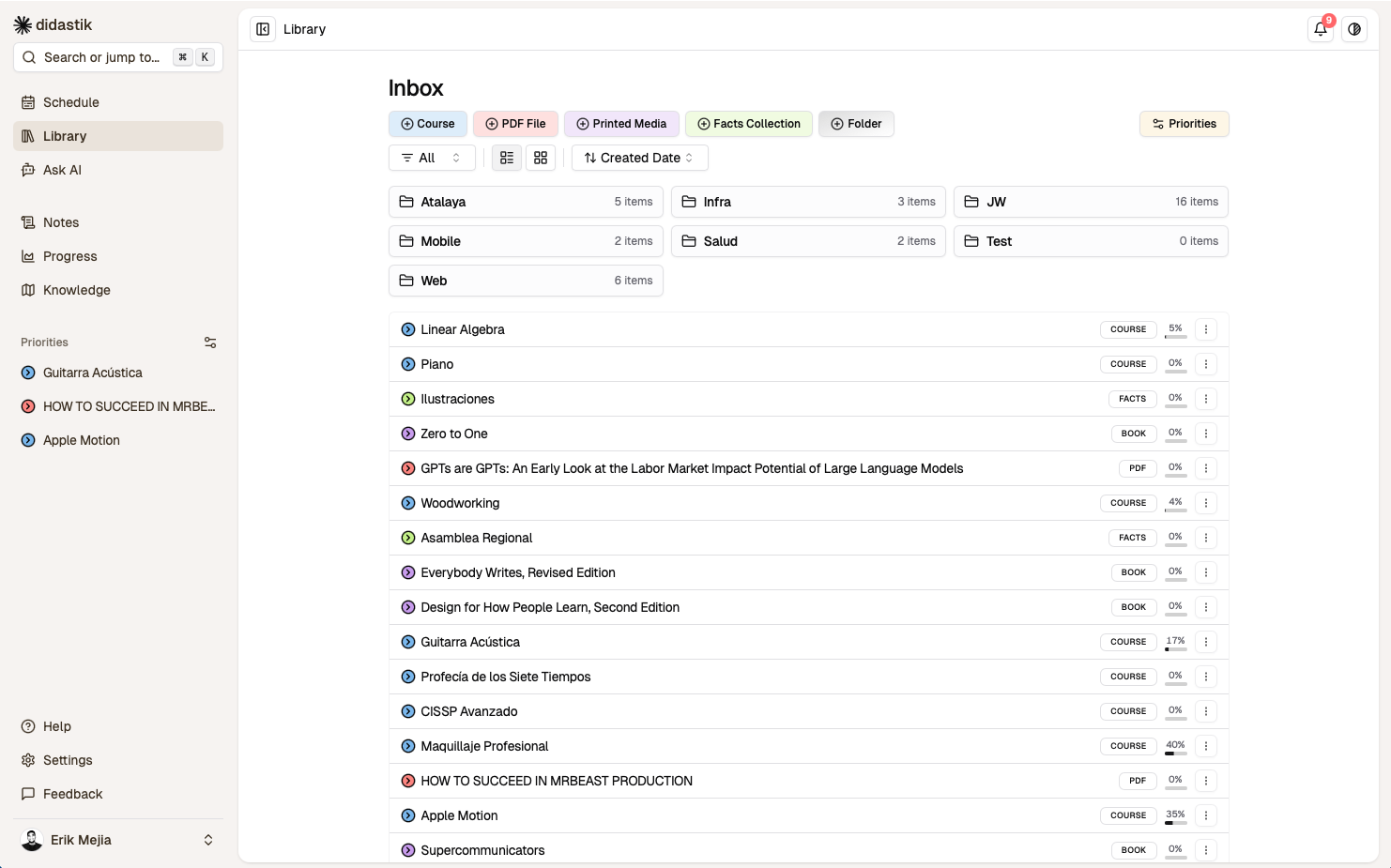Open the Atalaya folder
Viewport: 1391px width, 868px height.
(526, 202)
